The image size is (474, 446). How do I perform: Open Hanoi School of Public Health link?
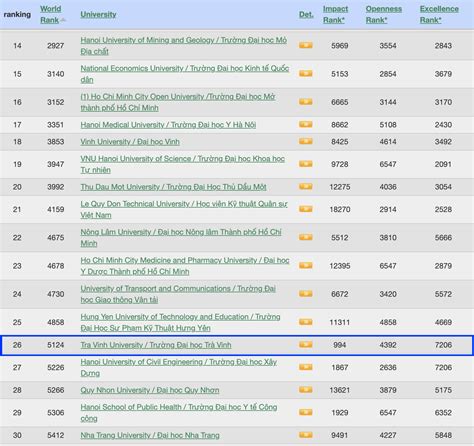pyautogui.click(x=179, y=413)
